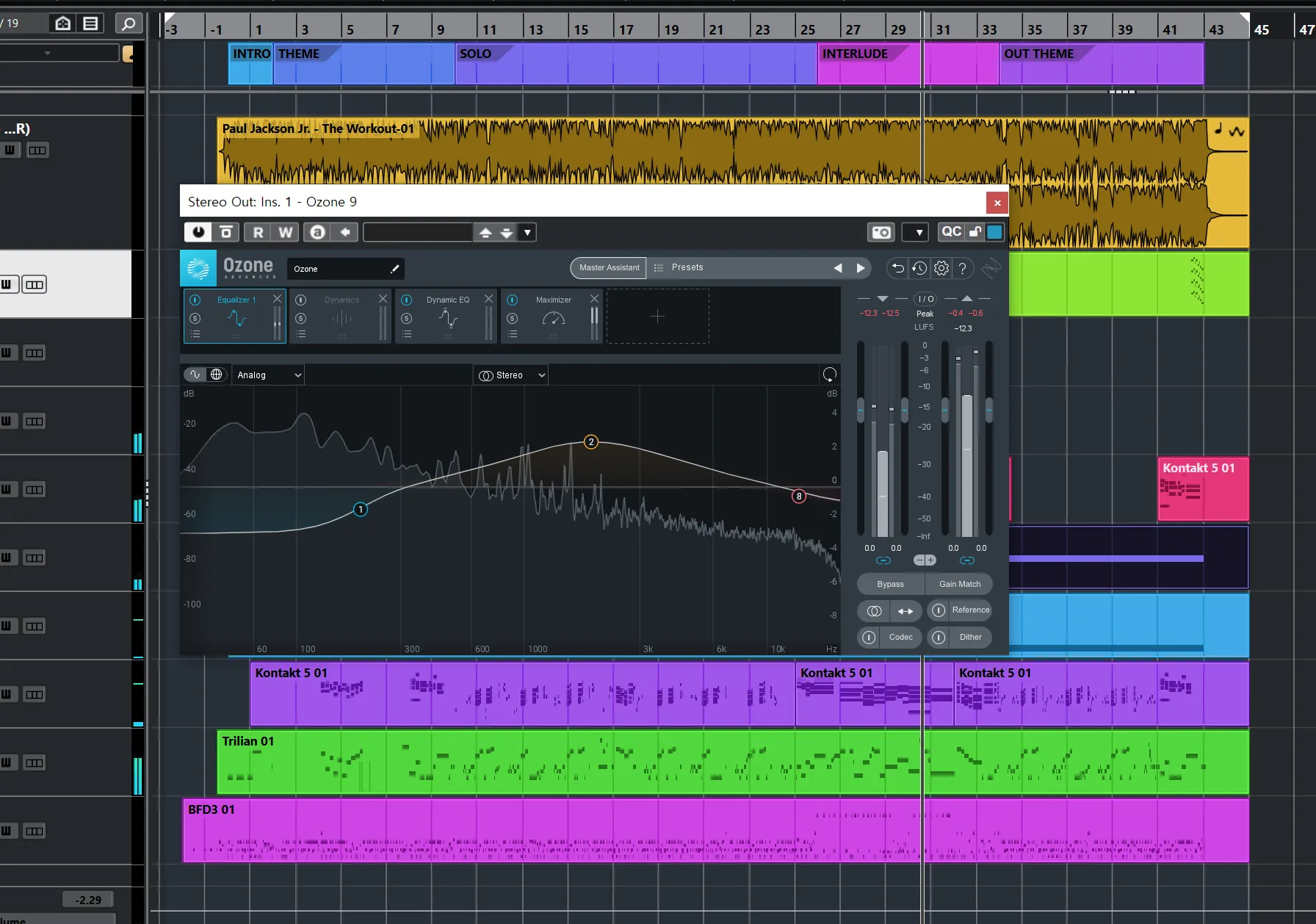
Task: Open Ozone help question mark
Action: click(x=963, y=269)
